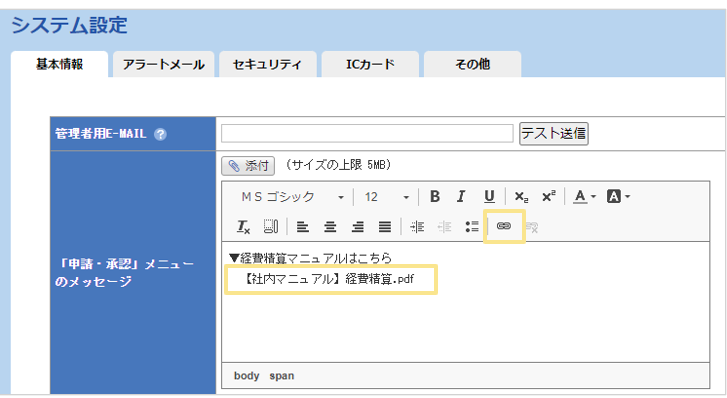Select the body element path
Image resolution: width=727 pixels, height=398 pixels.
[x=246, y=376]
